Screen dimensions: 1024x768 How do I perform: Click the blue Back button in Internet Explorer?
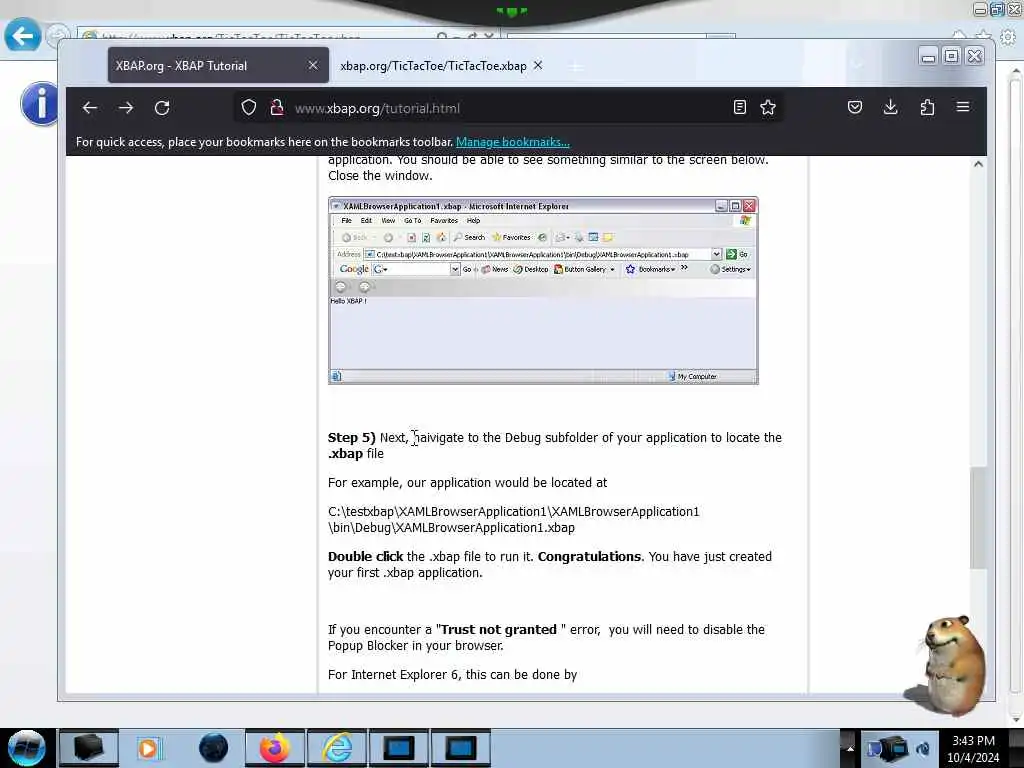click(x=22, y=36)
